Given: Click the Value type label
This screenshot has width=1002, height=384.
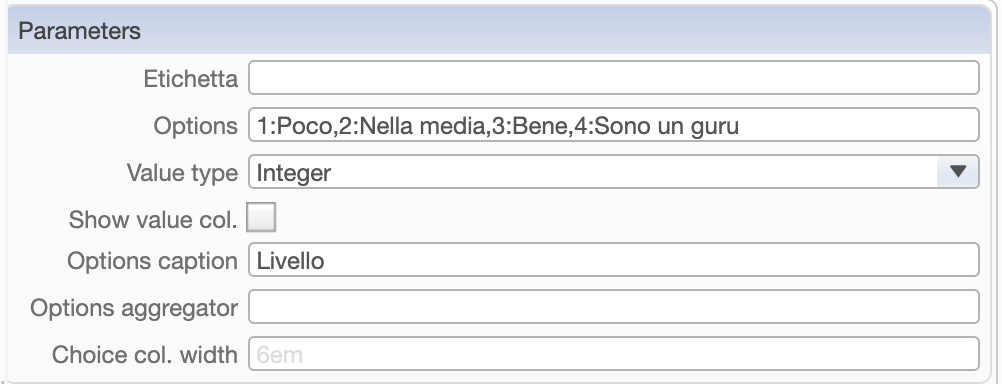Looking at the screenshot, I should coord(182,173).
